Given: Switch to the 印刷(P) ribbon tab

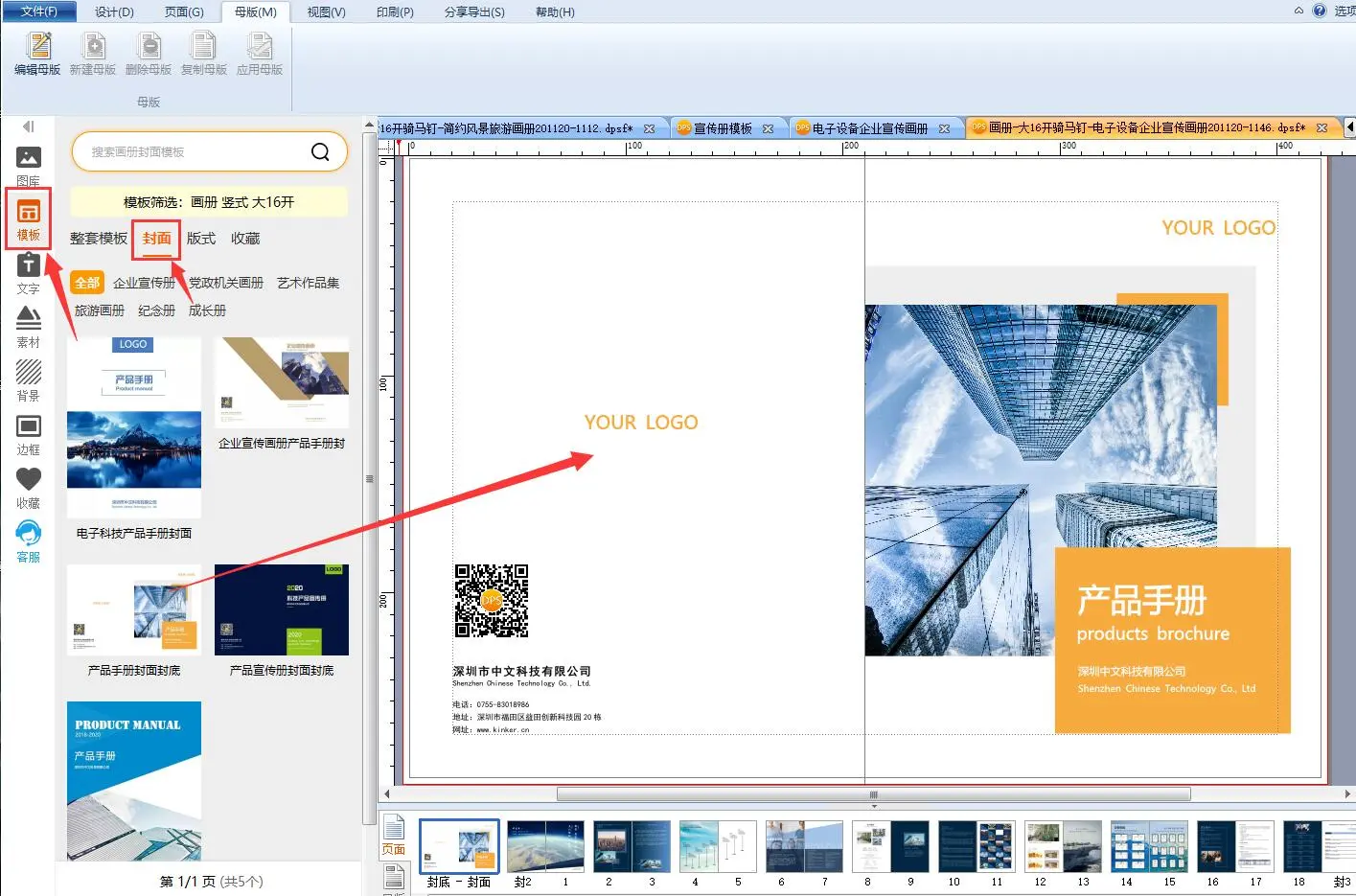Looking at the screenshot, I should (x=395, y=11).
